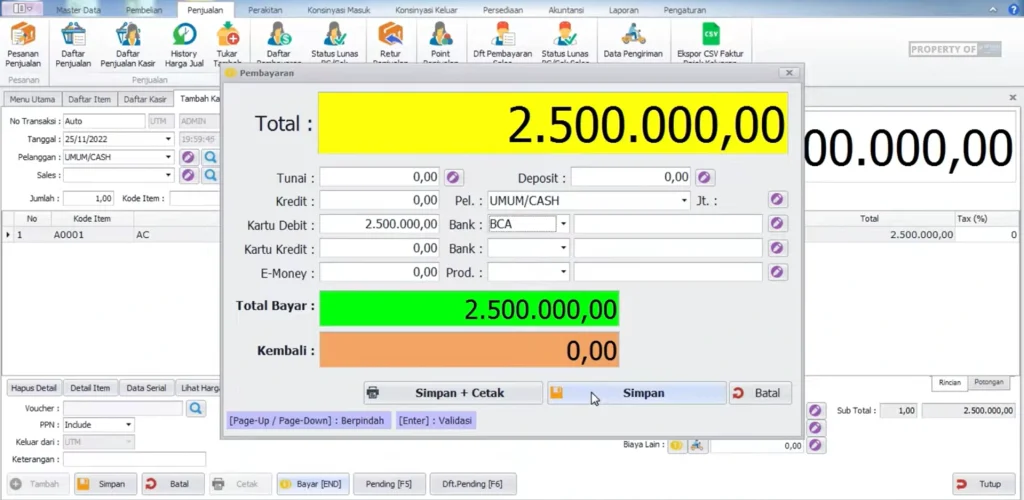Select the Daftar Item tab
This screenshot has width=1024, height=500.
click(89, 99)
